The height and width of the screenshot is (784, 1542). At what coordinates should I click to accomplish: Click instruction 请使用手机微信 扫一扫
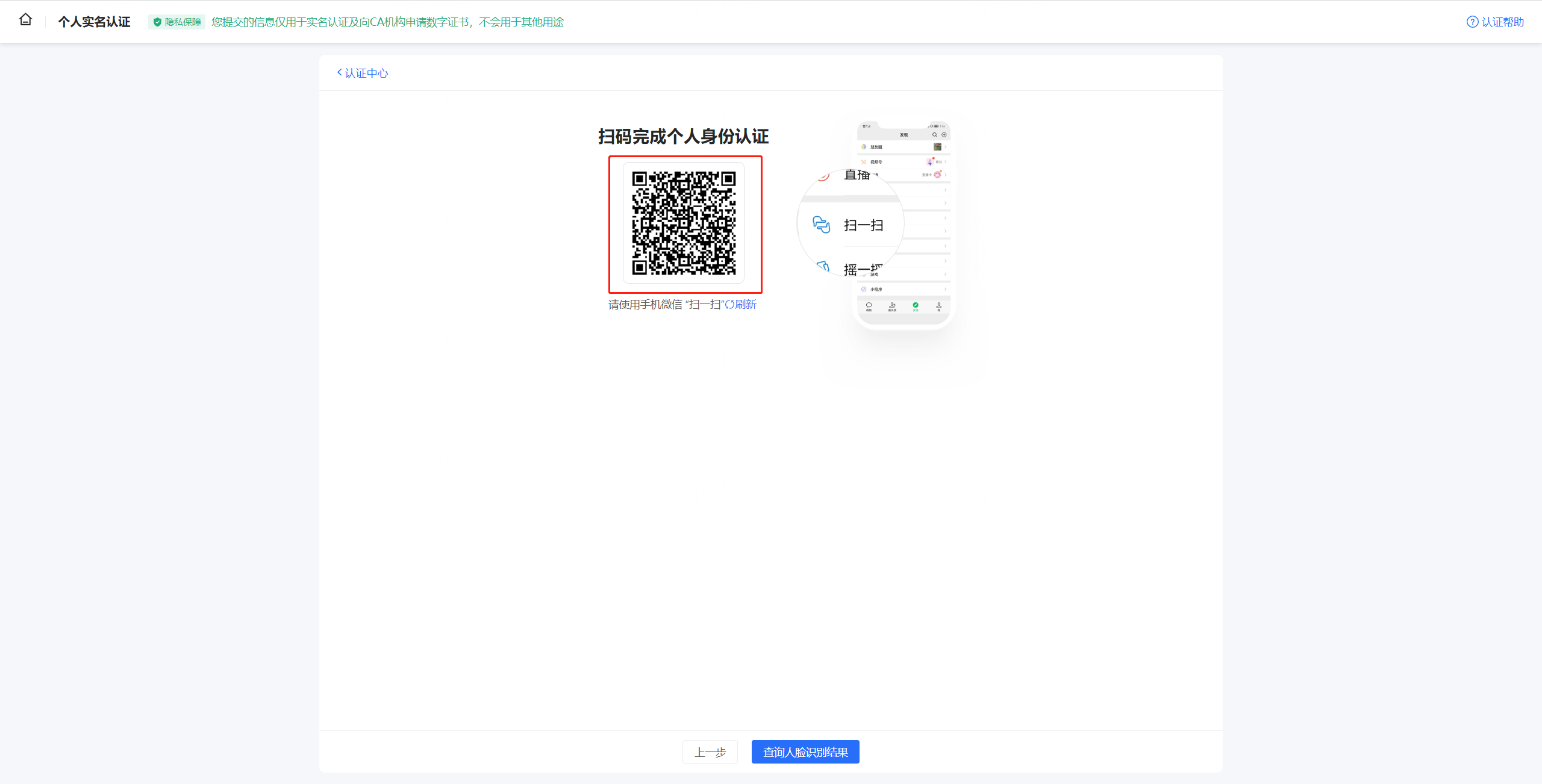tap(666, 305)
